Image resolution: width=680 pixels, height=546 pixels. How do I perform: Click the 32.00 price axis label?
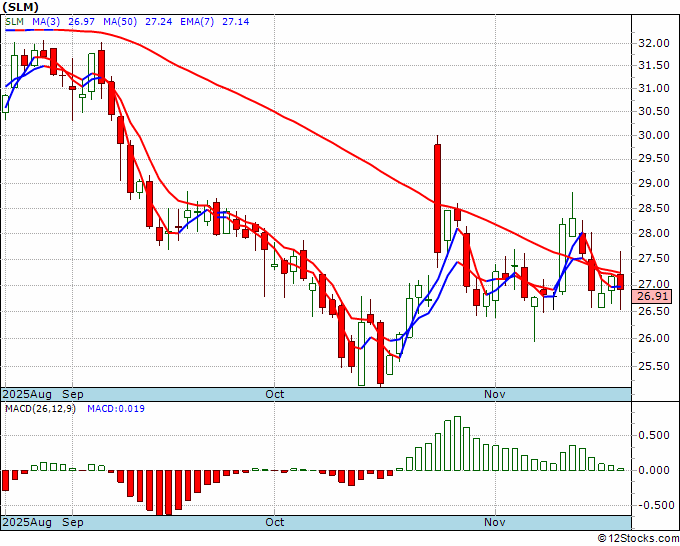click(654, 43)
